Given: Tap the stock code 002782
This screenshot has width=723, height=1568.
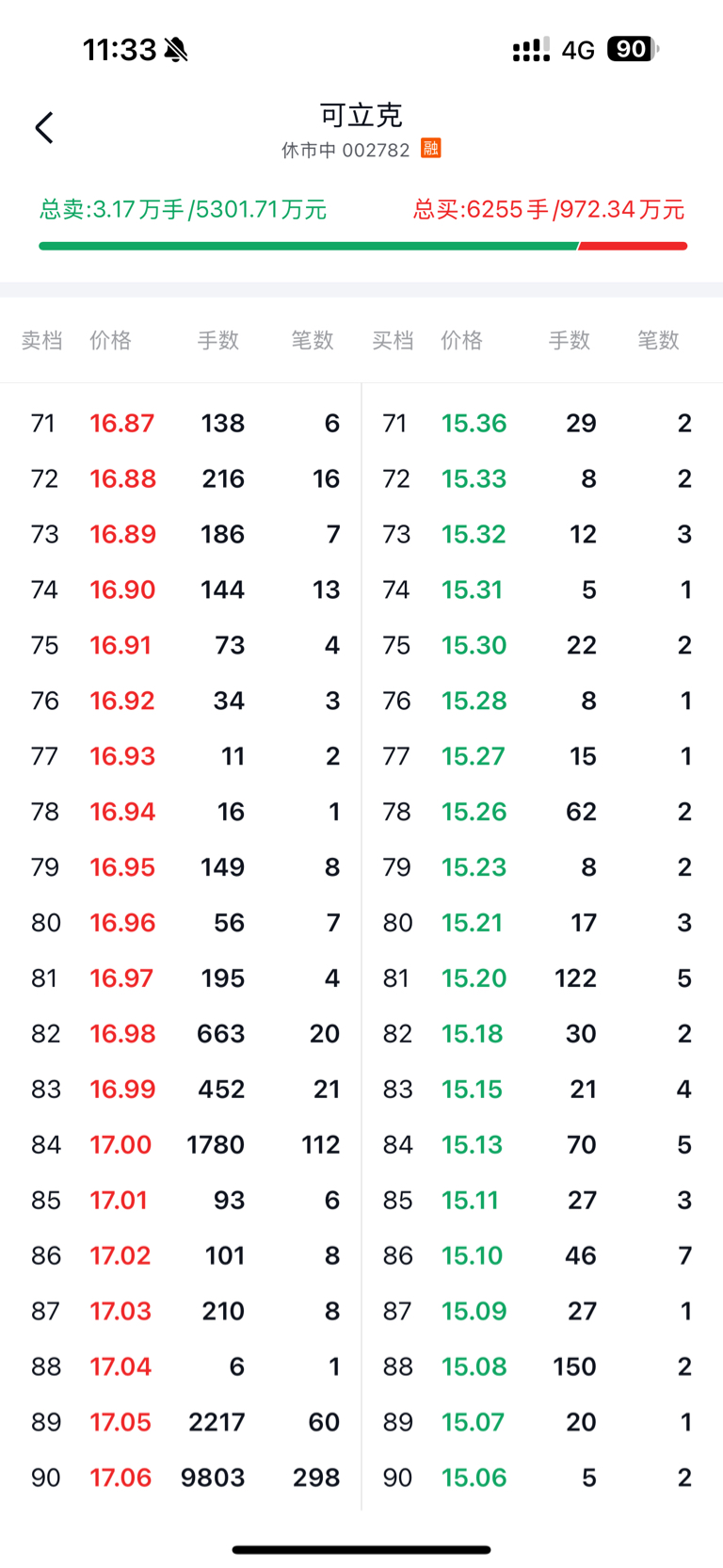Looking at the screenshot, I should (377, 150).
